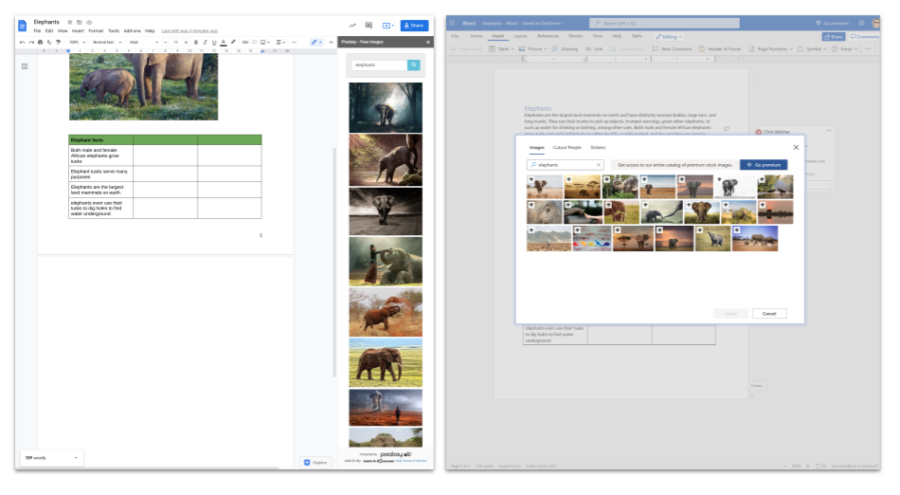Open the Arial font dropdown in Docs
900x495 pixels.
point(143,42)
